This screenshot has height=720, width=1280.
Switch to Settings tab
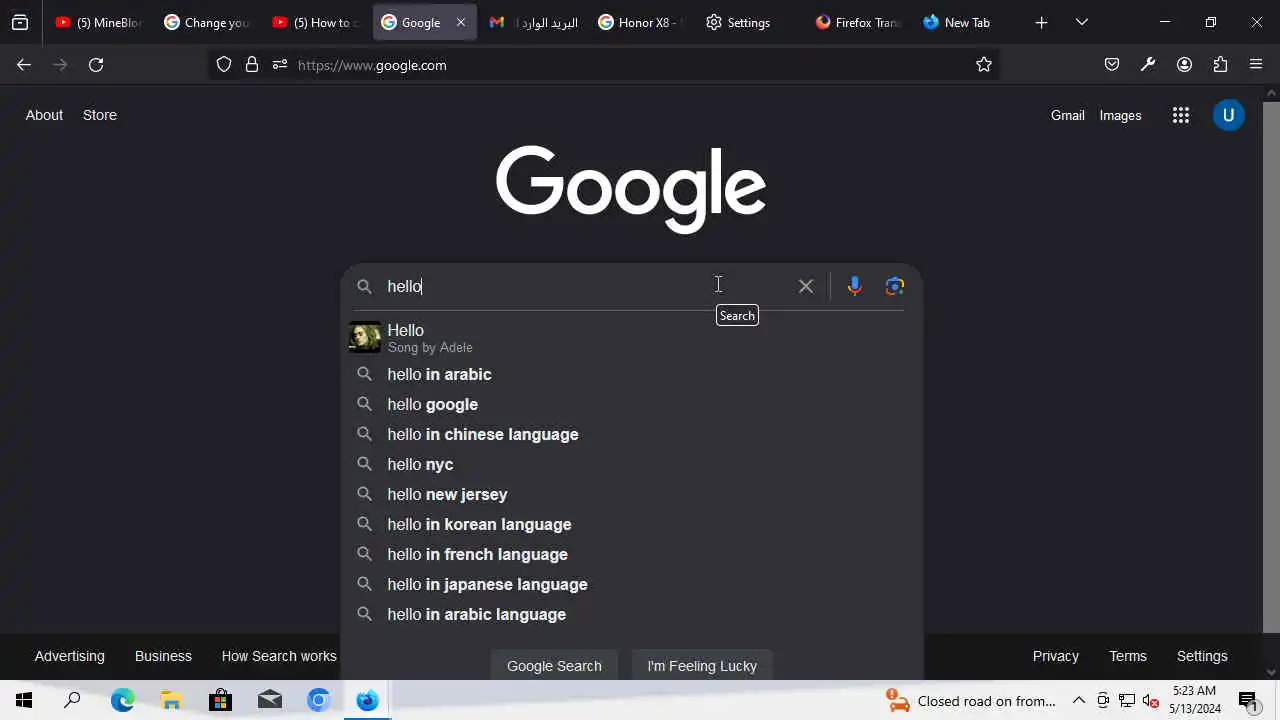coord(748,22)
